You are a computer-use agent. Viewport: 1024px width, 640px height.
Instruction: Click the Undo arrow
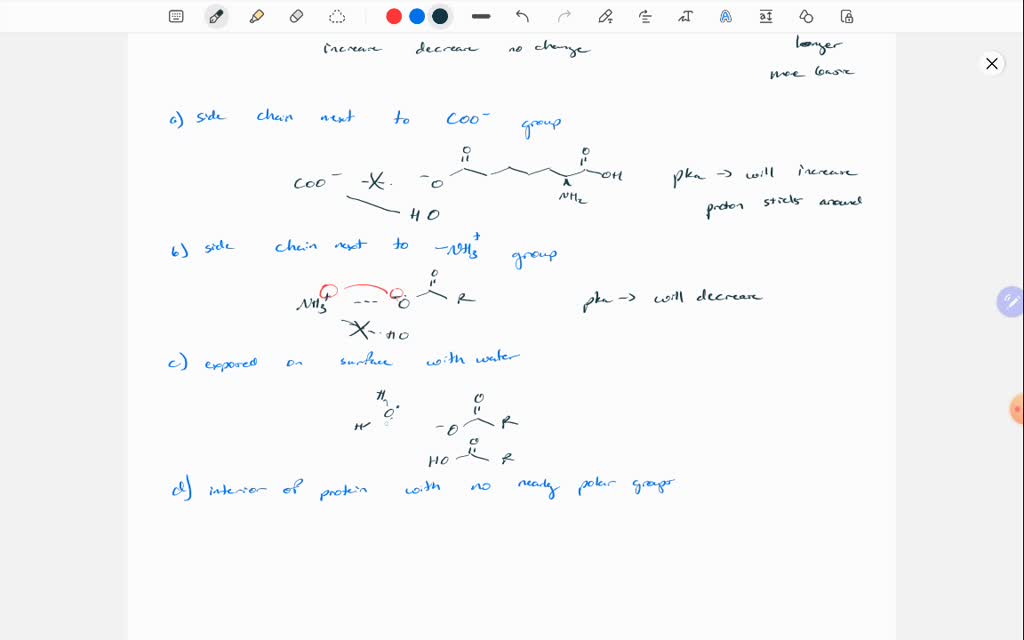(x=522, y=16)
